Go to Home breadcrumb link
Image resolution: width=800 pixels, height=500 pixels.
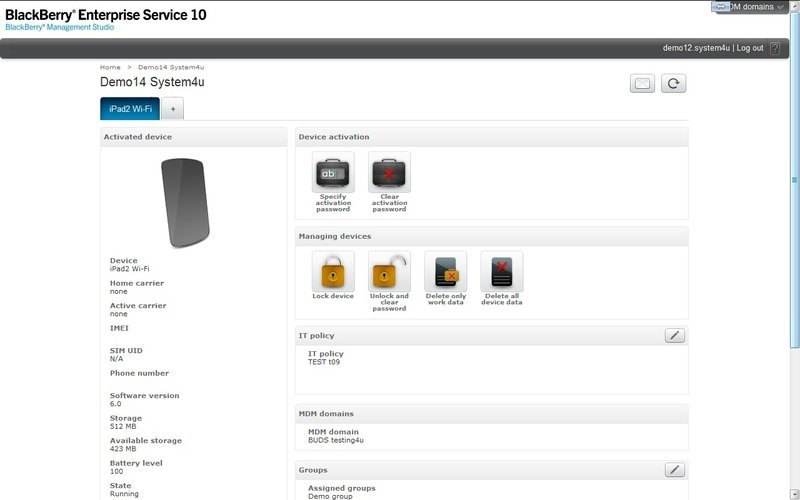pos(110,67)
